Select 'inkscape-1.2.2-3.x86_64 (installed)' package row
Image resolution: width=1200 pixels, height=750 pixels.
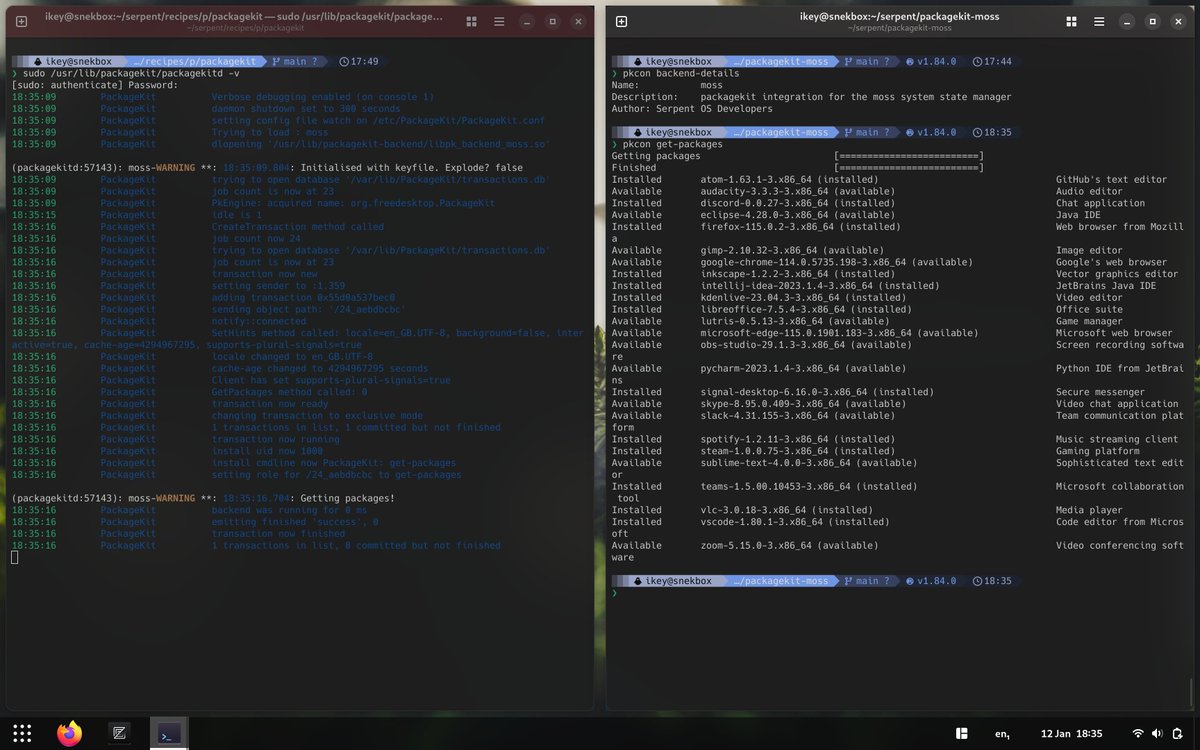point(895,274)
